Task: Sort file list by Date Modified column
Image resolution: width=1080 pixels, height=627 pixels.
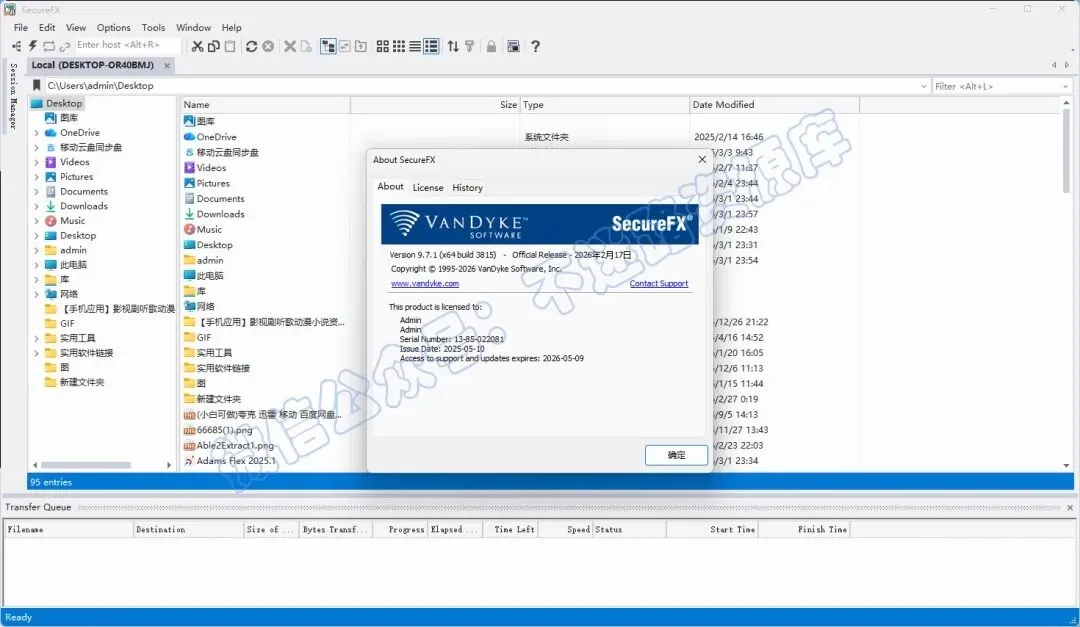Action: coord(775,105)
